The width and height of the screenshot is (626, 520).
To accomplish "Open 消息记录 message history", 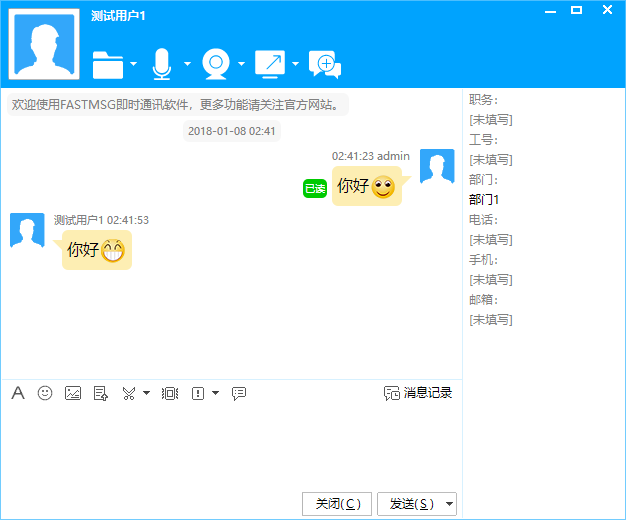I will 418,393.
